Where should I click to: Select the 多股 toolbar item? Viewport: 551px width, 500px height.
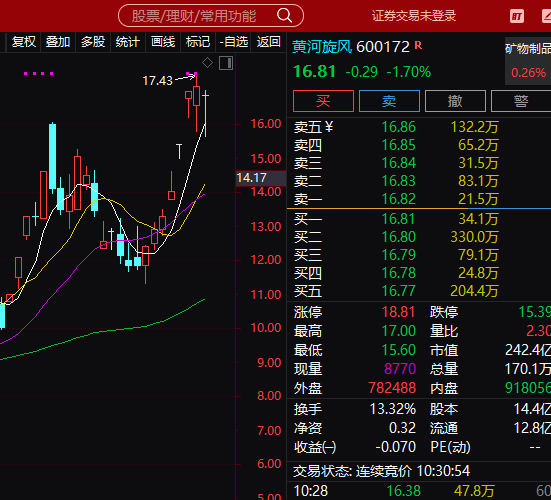[93, 42]
